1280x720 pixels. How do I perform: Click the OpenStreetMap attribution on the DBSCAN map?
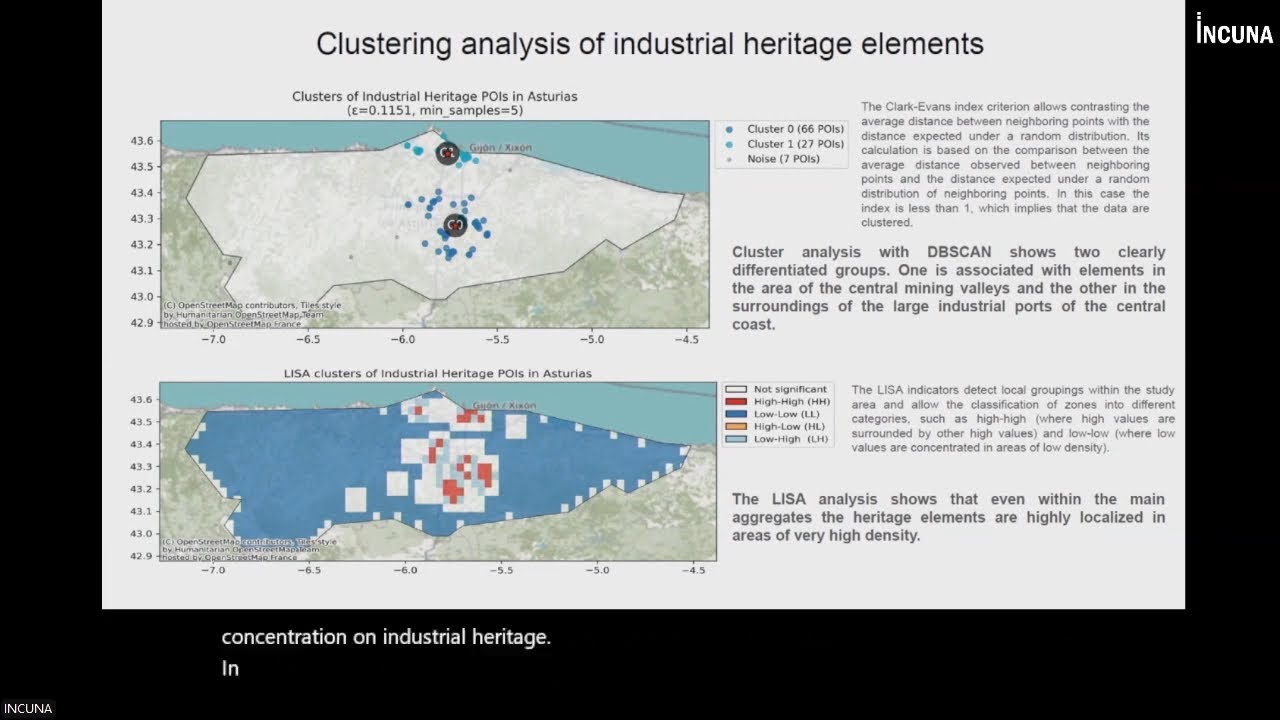pos(252,314)
